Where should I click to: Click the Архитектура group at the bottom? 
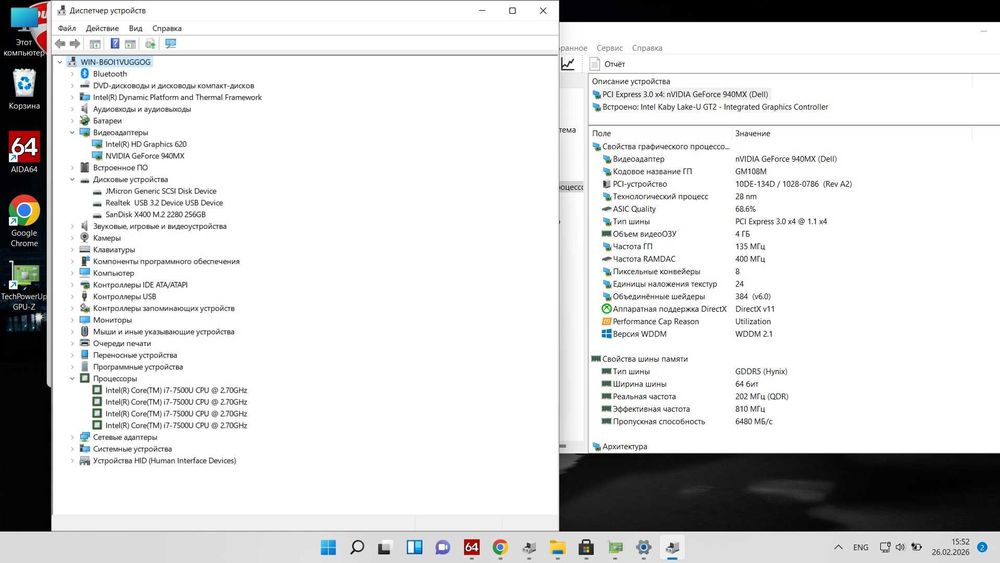(624, 446)
